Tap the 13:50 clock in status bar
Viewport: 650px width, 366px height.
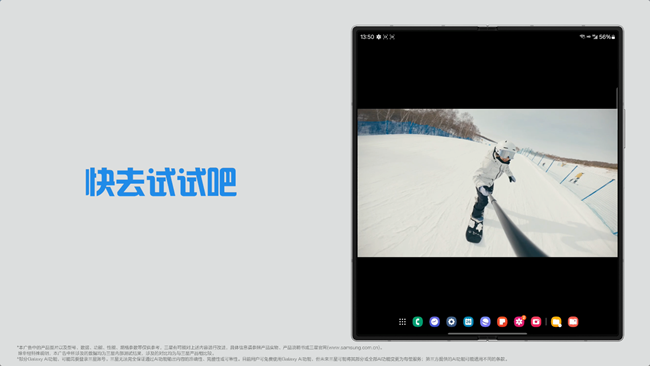(367, 37)
